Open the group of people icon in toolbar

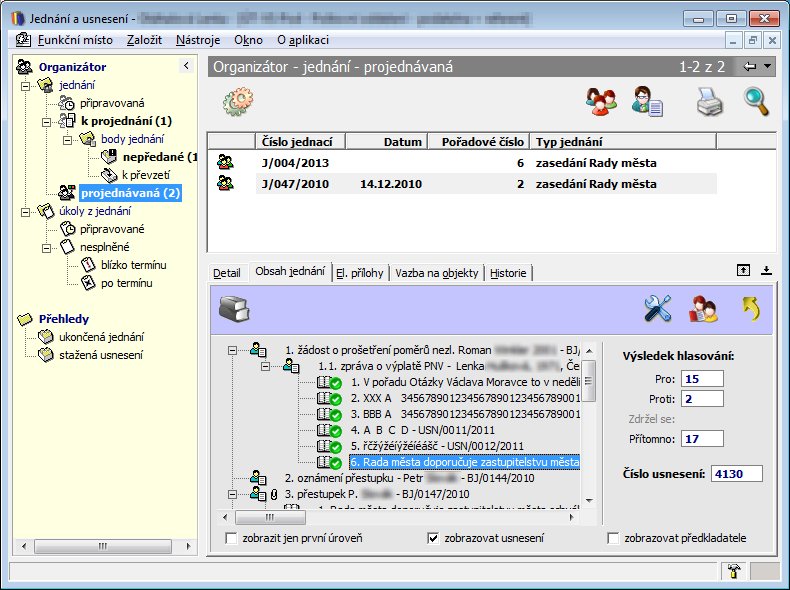[601, 102]
